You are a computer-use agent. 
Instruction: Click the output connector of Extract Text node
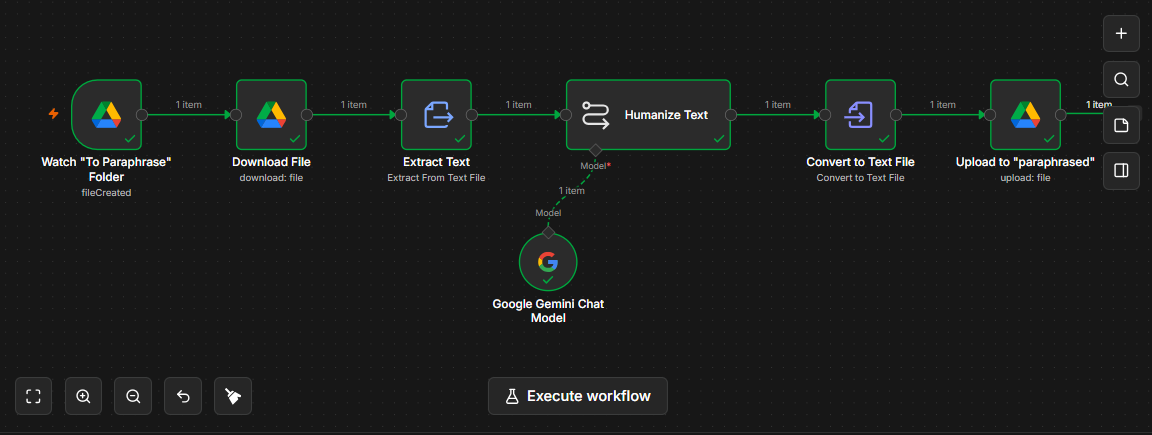tap(472, 115)
